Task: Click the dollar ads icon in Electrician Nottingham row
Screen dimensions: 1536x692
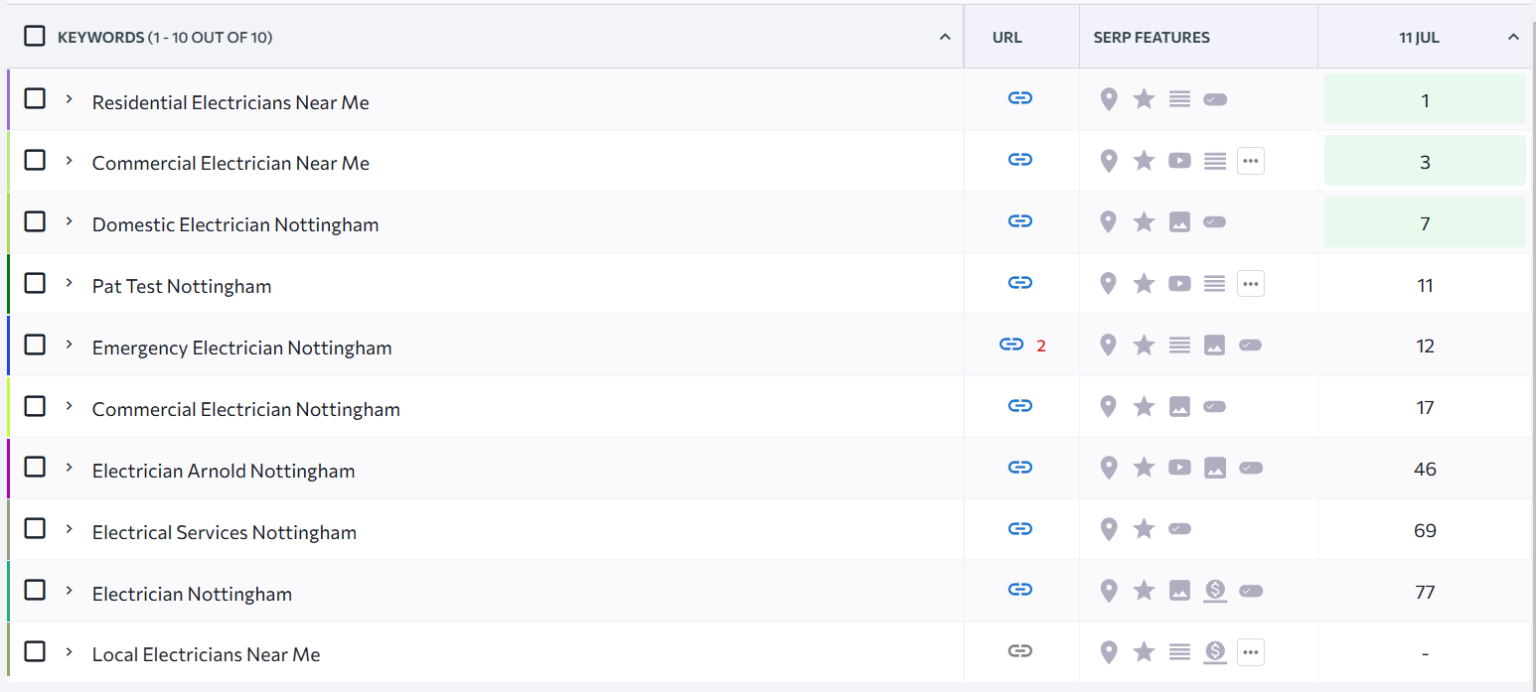Action: click(1215, 591)
